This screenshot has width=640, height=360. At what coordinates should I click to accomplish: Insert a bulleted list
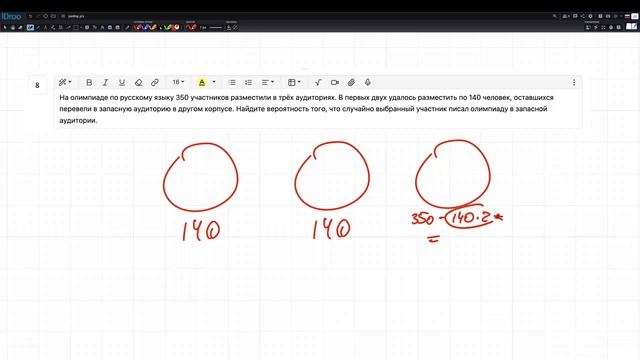[x=232, y=82]
